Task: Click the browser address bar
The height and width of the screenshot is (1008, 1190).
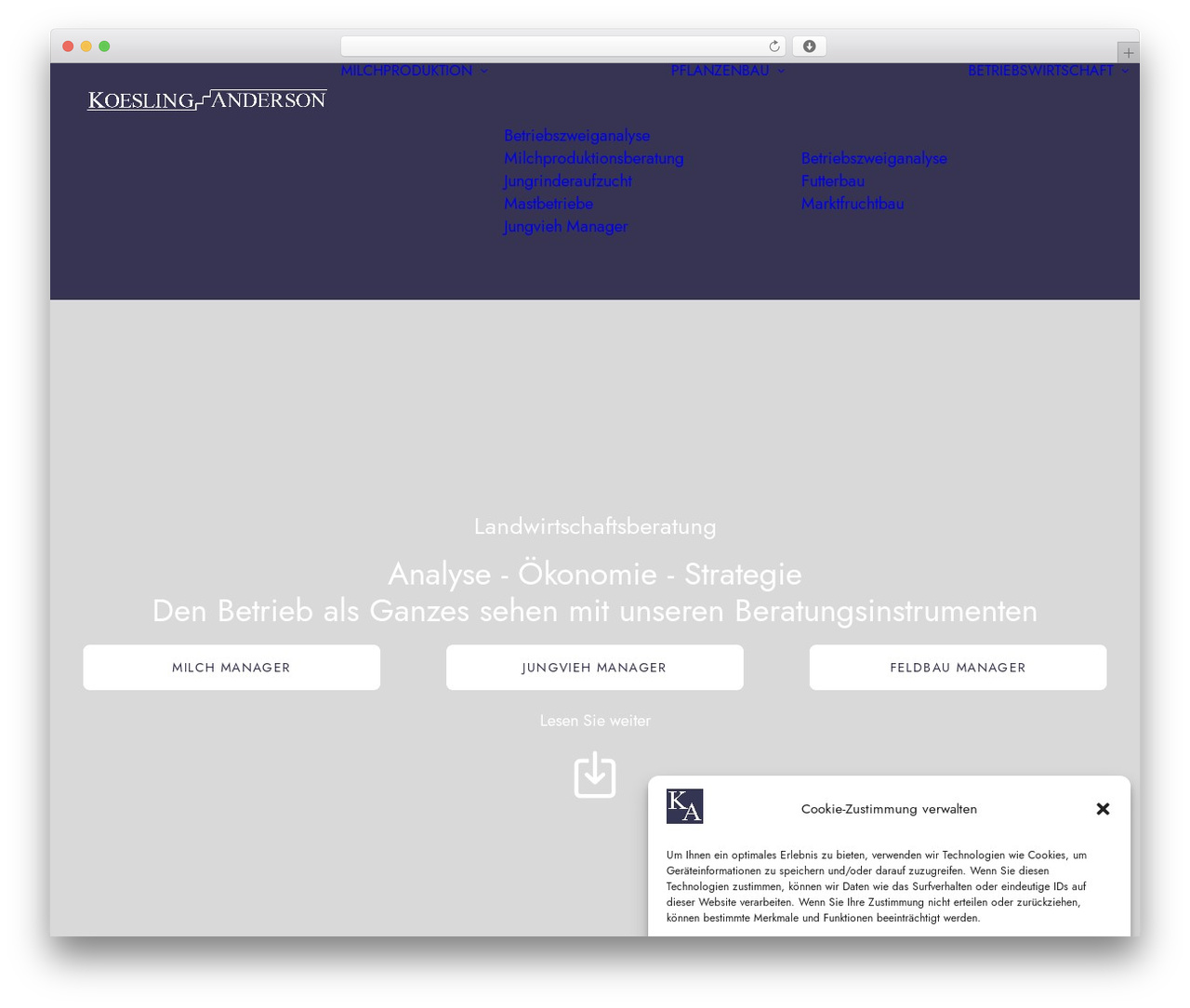Action: (563, 46)
